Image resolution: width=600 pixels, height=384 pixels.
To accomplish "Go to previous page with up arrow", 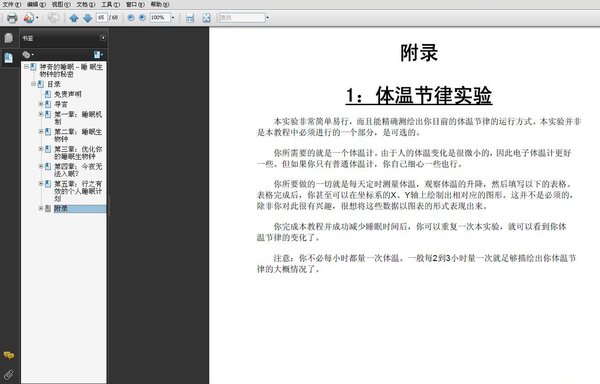I will pyautogui.click(x=74, y=18).
